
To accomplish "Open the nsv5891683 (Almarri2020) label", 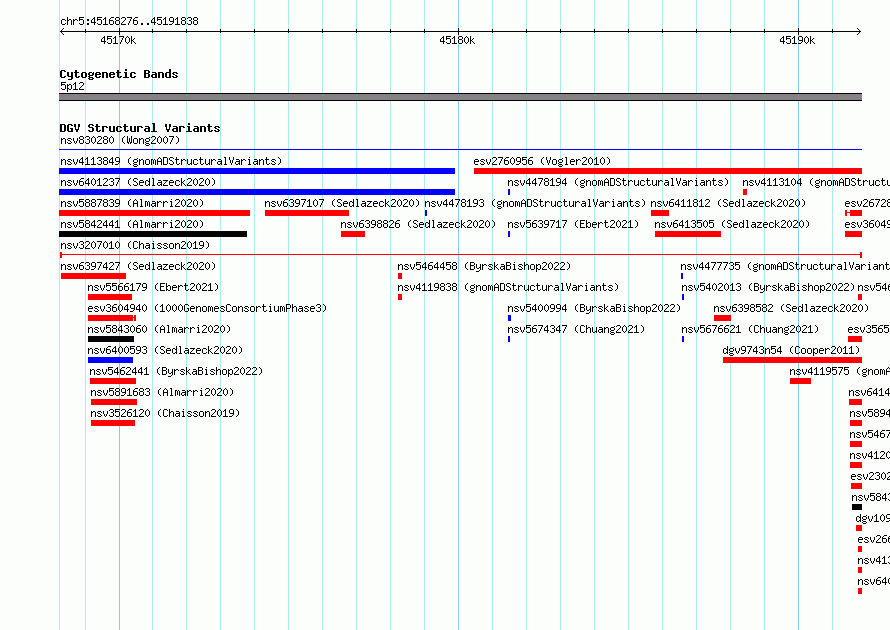I will pyautogui.click(x=162, y=392).
